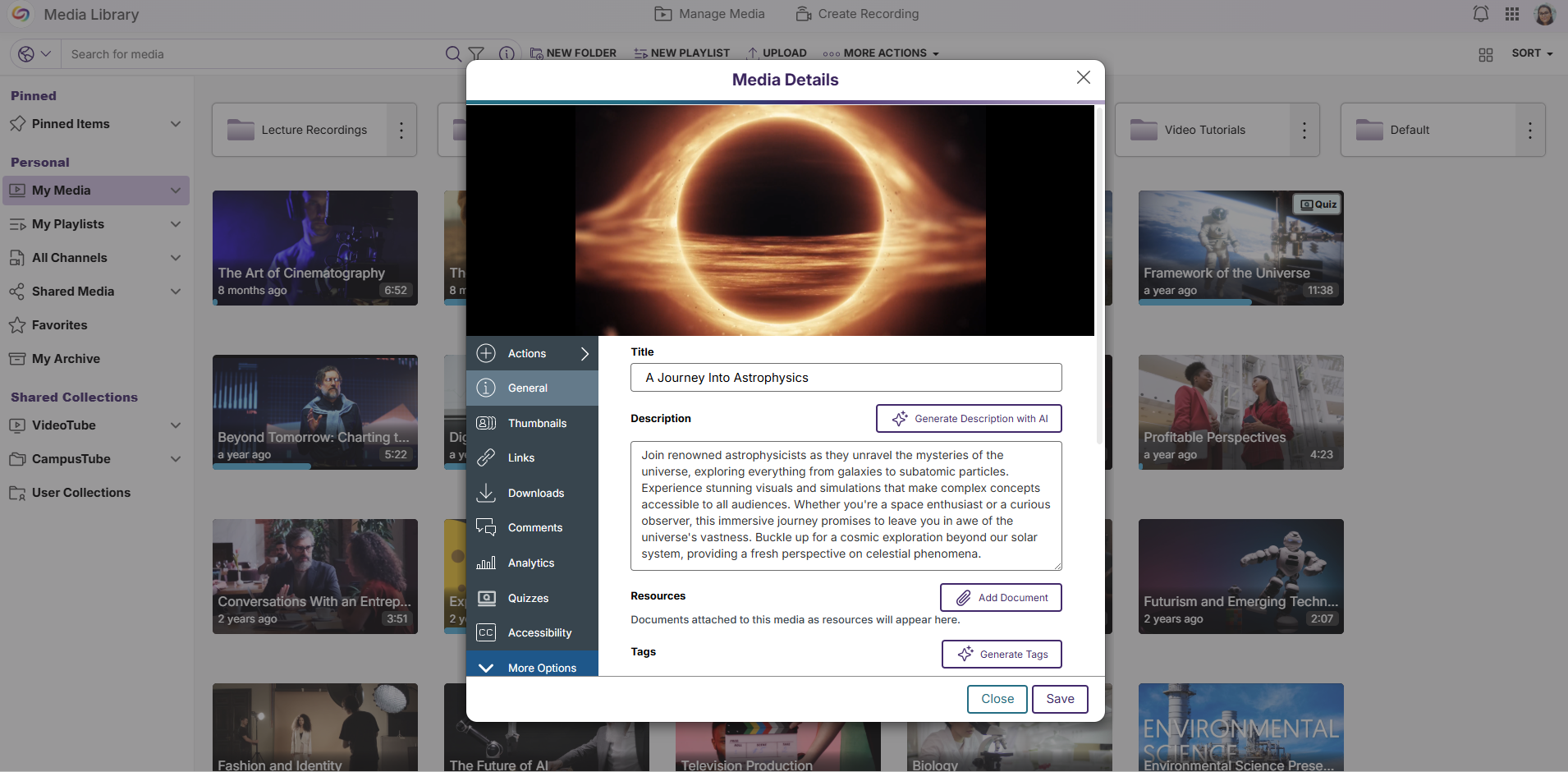The height and width of the screenshot is (772, 1568).
Task: Click the Save button
Action: (x=1060, y=699)
